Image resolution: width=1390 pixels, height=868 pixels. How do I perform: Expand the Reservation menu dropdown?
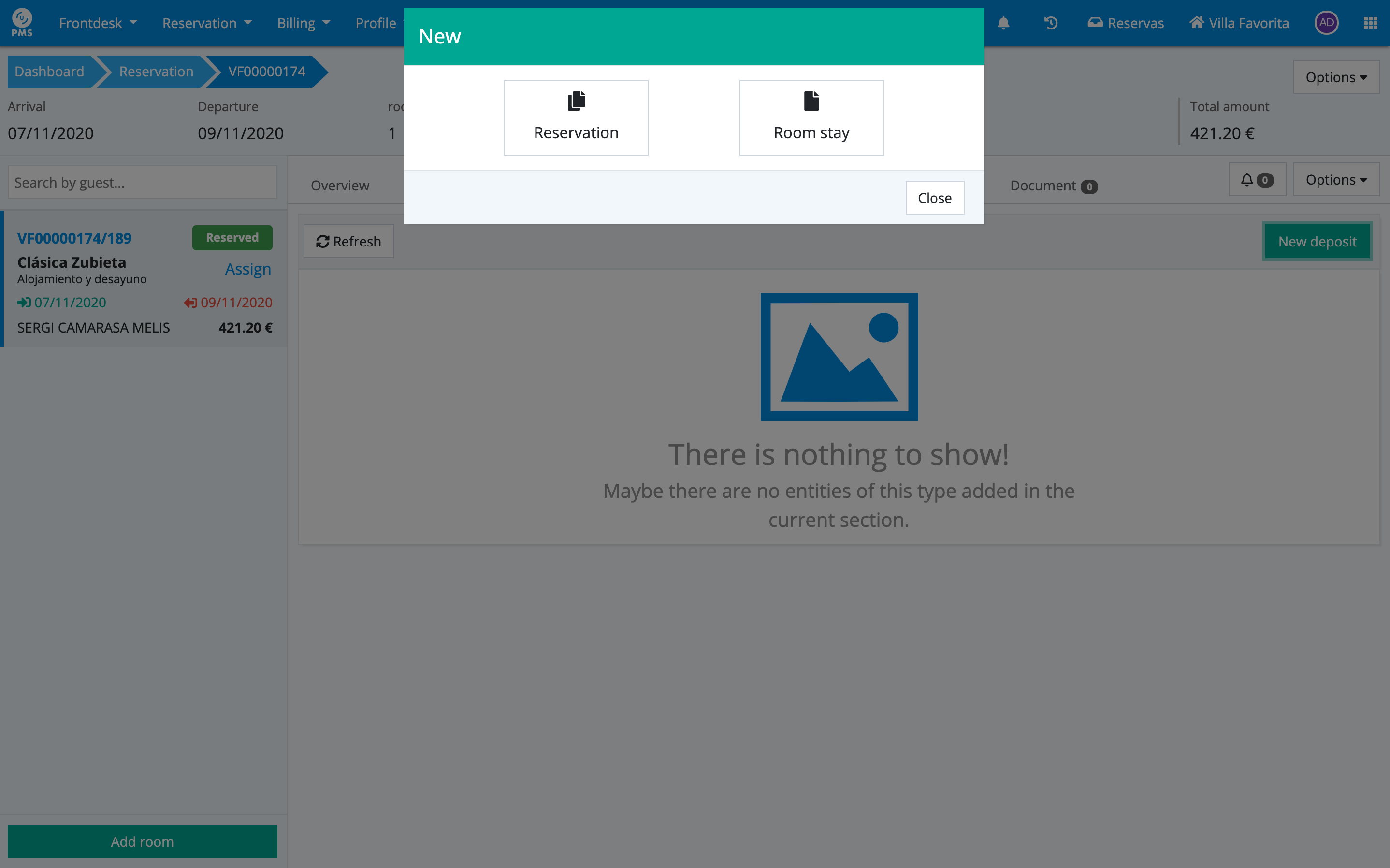[206, 23]
